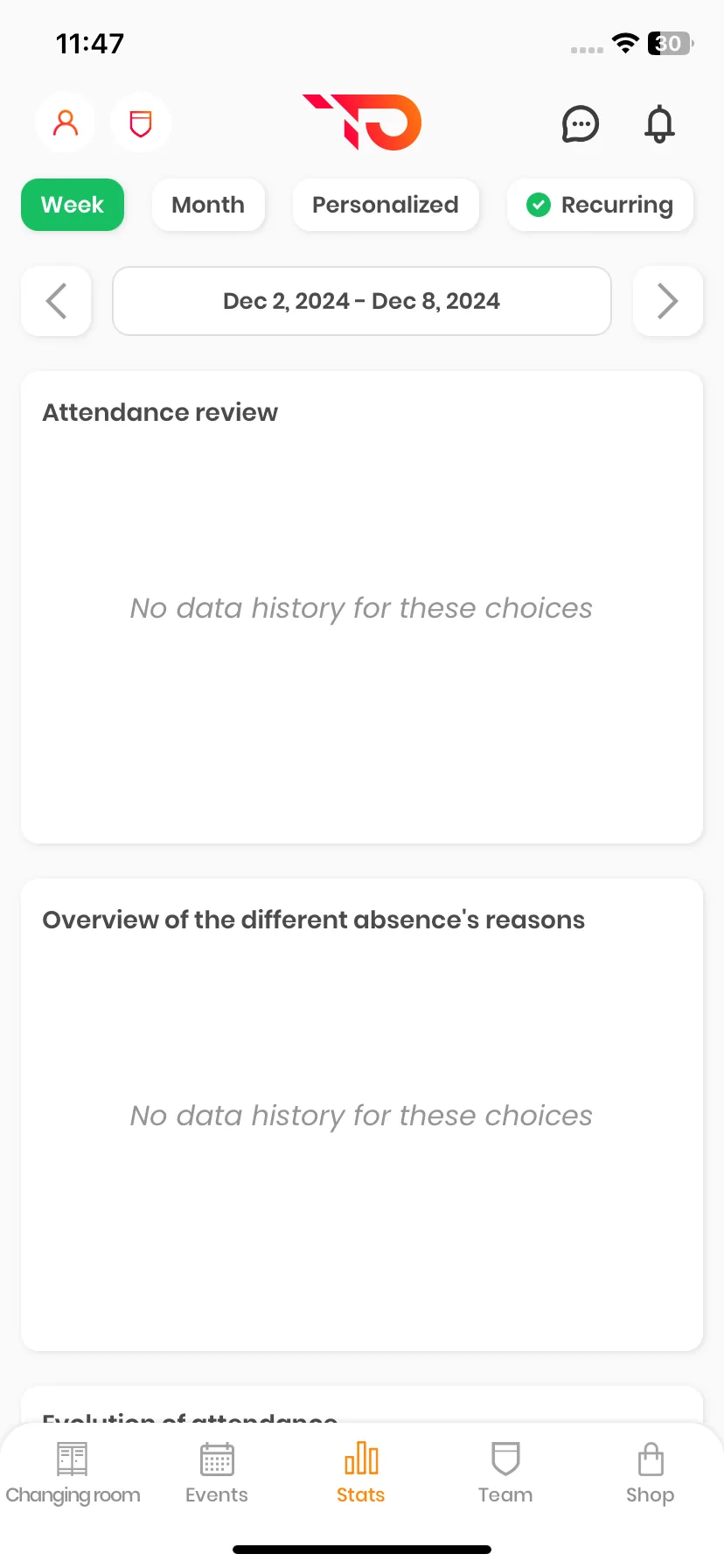The height and width of the screenshot is (1568, 724).
Task: Go to previous week with left chevron
Action: pyautogui.click(x=56, y=301)
